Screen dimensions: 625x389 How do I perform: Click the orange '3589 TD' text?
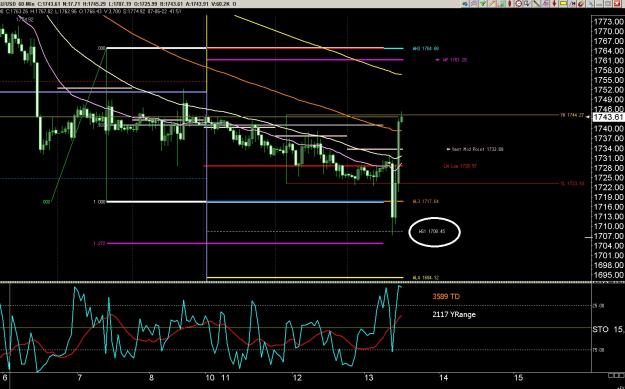pos(446,297)
